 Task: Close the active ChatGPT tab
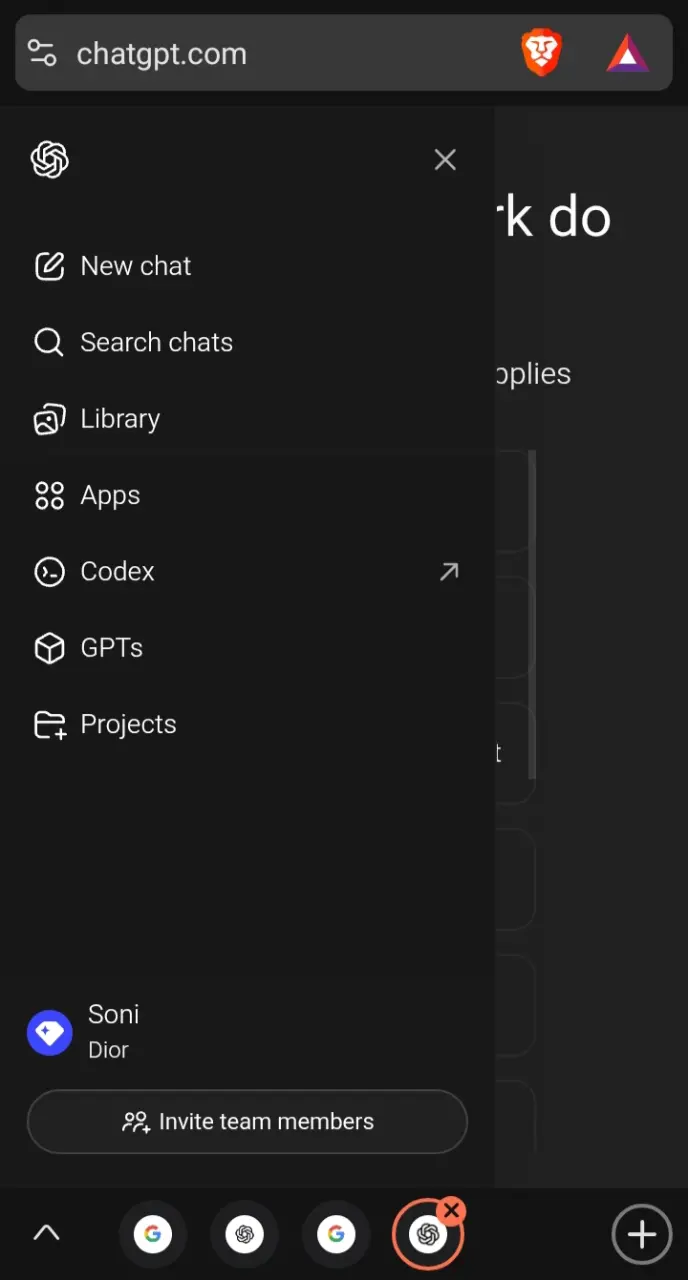point(452,1211)
